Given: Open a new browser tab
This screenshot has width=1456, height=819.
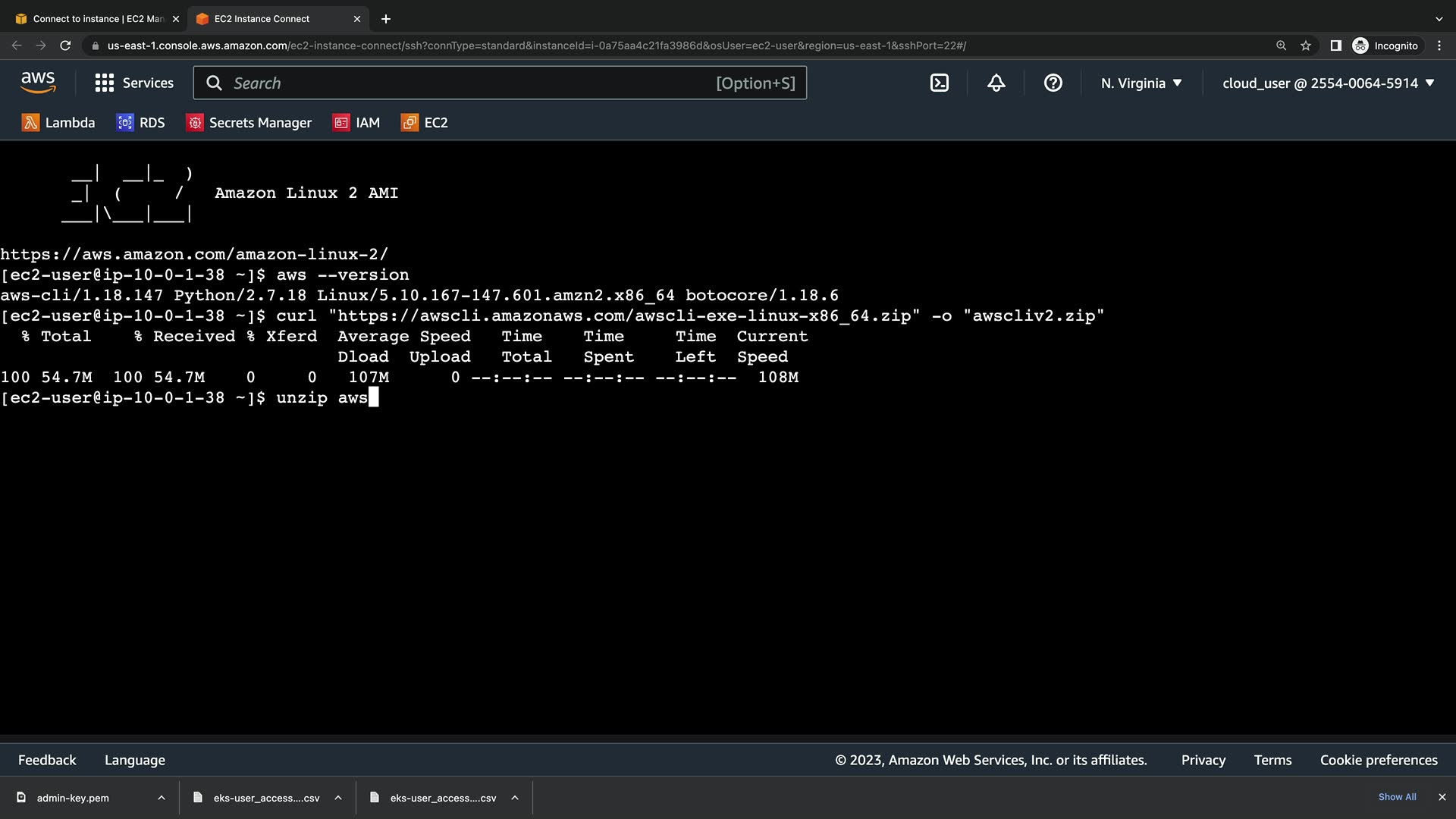Looking at the screenshot, I should coord(386,19).
